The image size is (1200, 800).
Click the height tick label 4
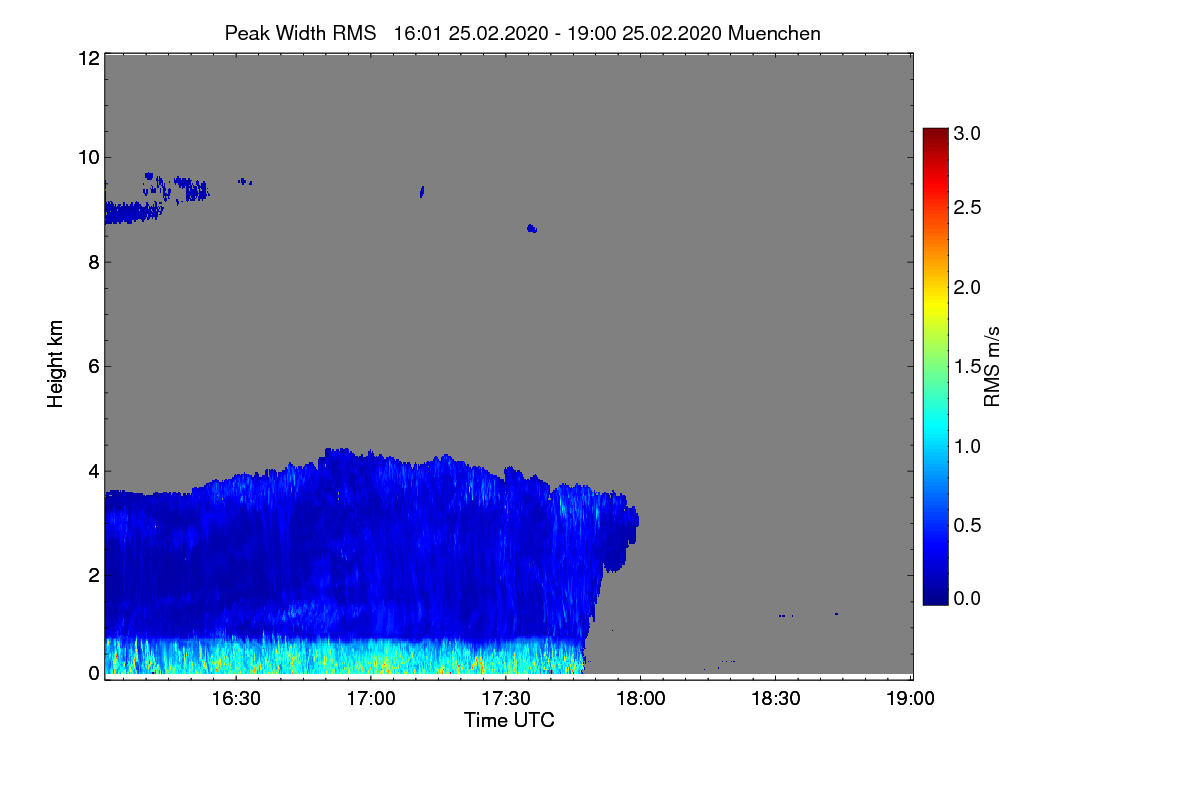pyautogui.click(x=94, y=471)
